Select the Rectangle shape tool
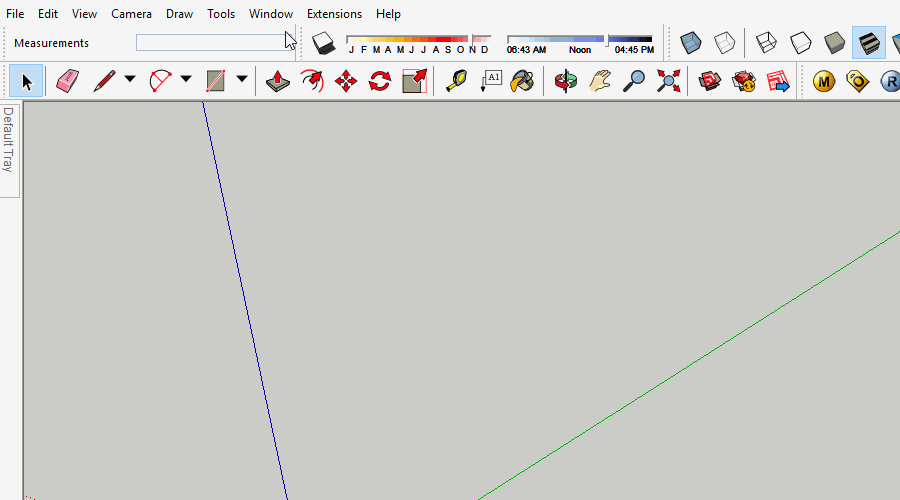Image resolution: width=900 pixels, height=500 pixels. (x=215, y=81)
